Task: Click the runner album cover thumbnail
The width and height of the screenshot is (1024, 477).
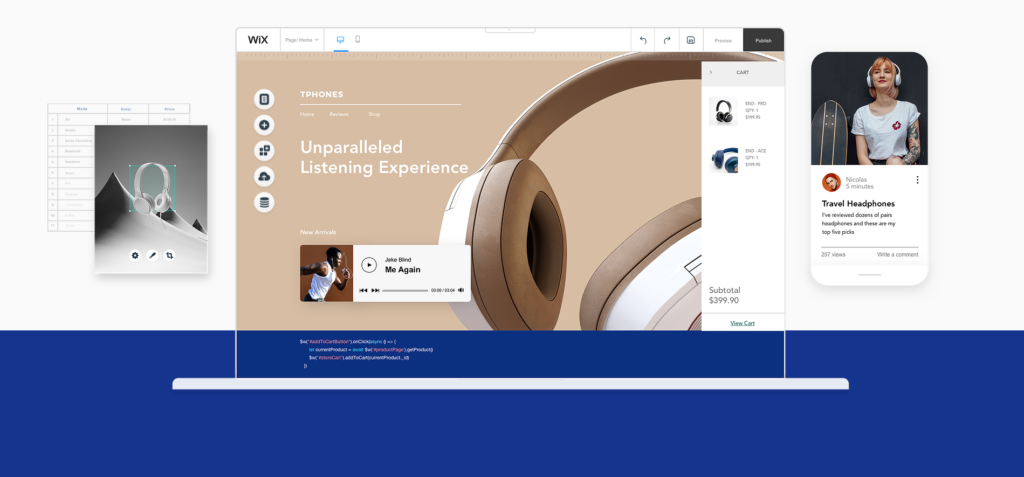Action: click(327, 273)
